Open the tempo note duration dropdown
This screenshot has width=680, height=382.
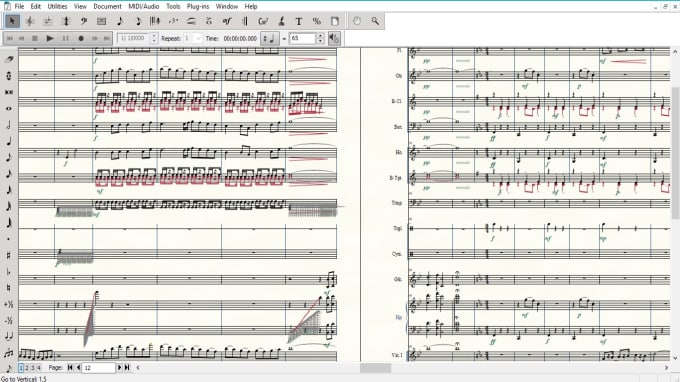[x=269, y=38]
